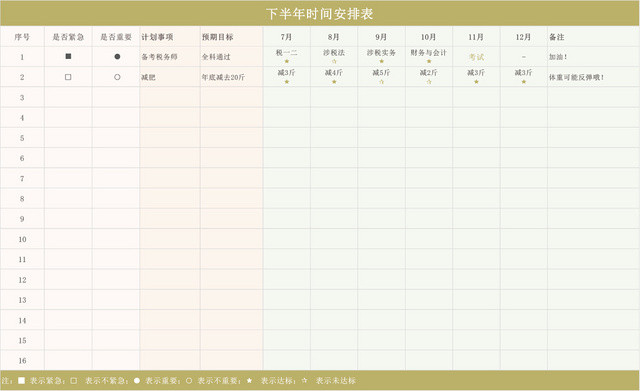640x391 pixels.
Task: Click the 表示不紧急 legend text
Action: pos(105,380)
